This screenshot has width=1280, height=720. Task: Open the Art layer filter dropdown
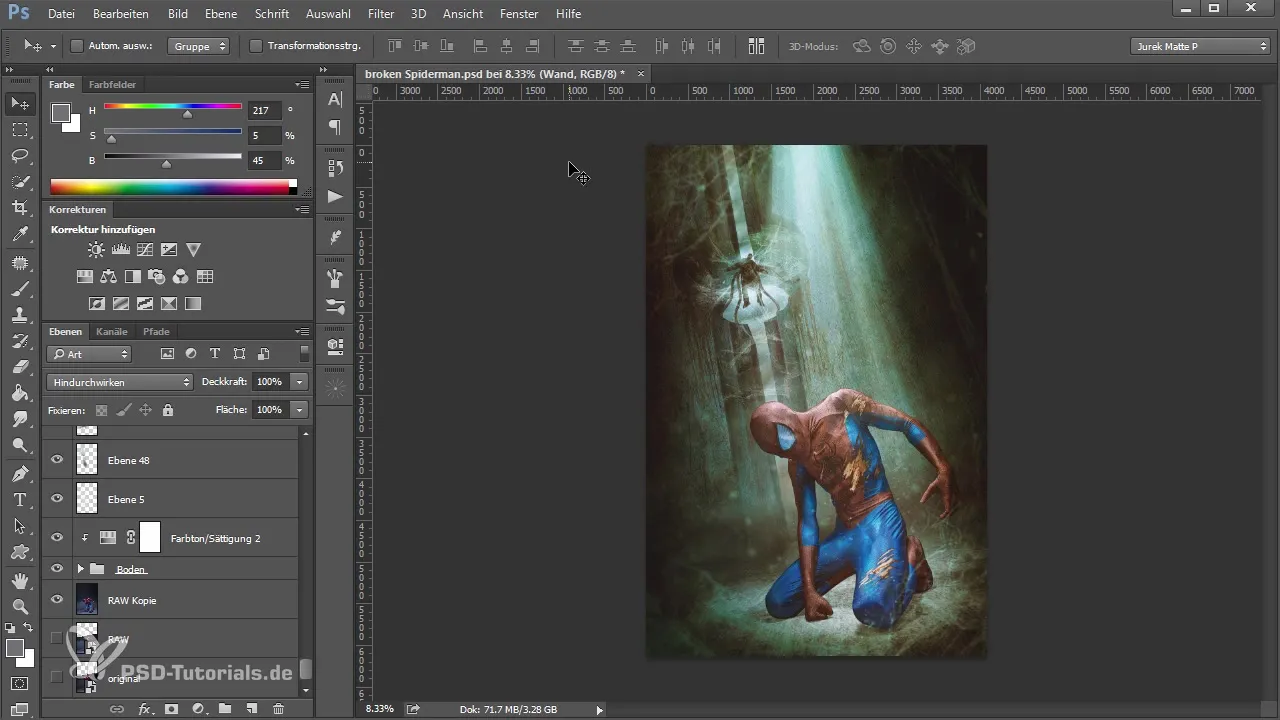pos(89,354)
